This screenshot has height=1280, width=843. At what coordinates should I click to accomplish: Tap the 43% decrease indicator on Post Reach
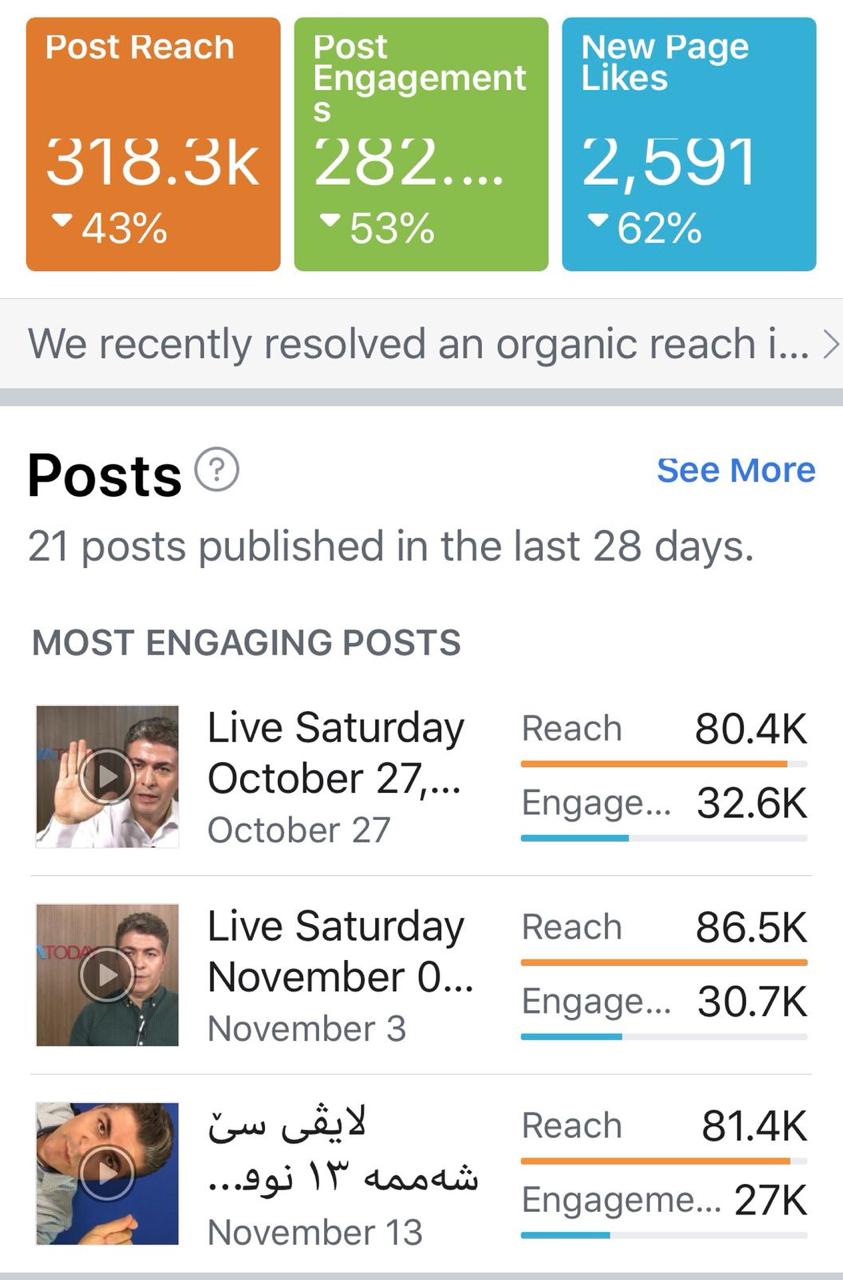click(x=111, y=229)
